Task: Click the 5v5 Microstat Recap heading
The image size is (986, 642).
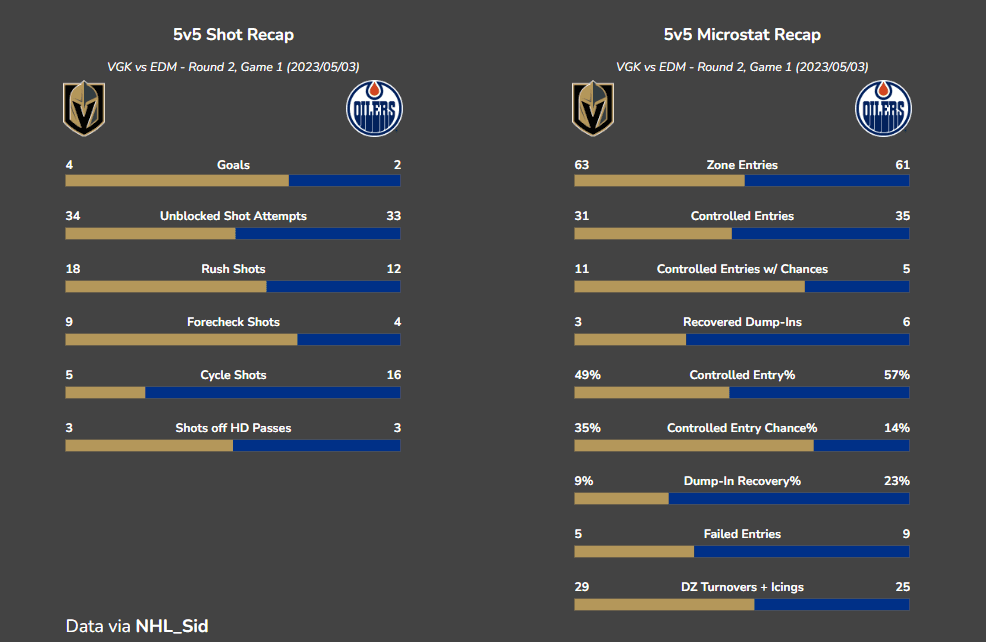Action: coord(742,35)
